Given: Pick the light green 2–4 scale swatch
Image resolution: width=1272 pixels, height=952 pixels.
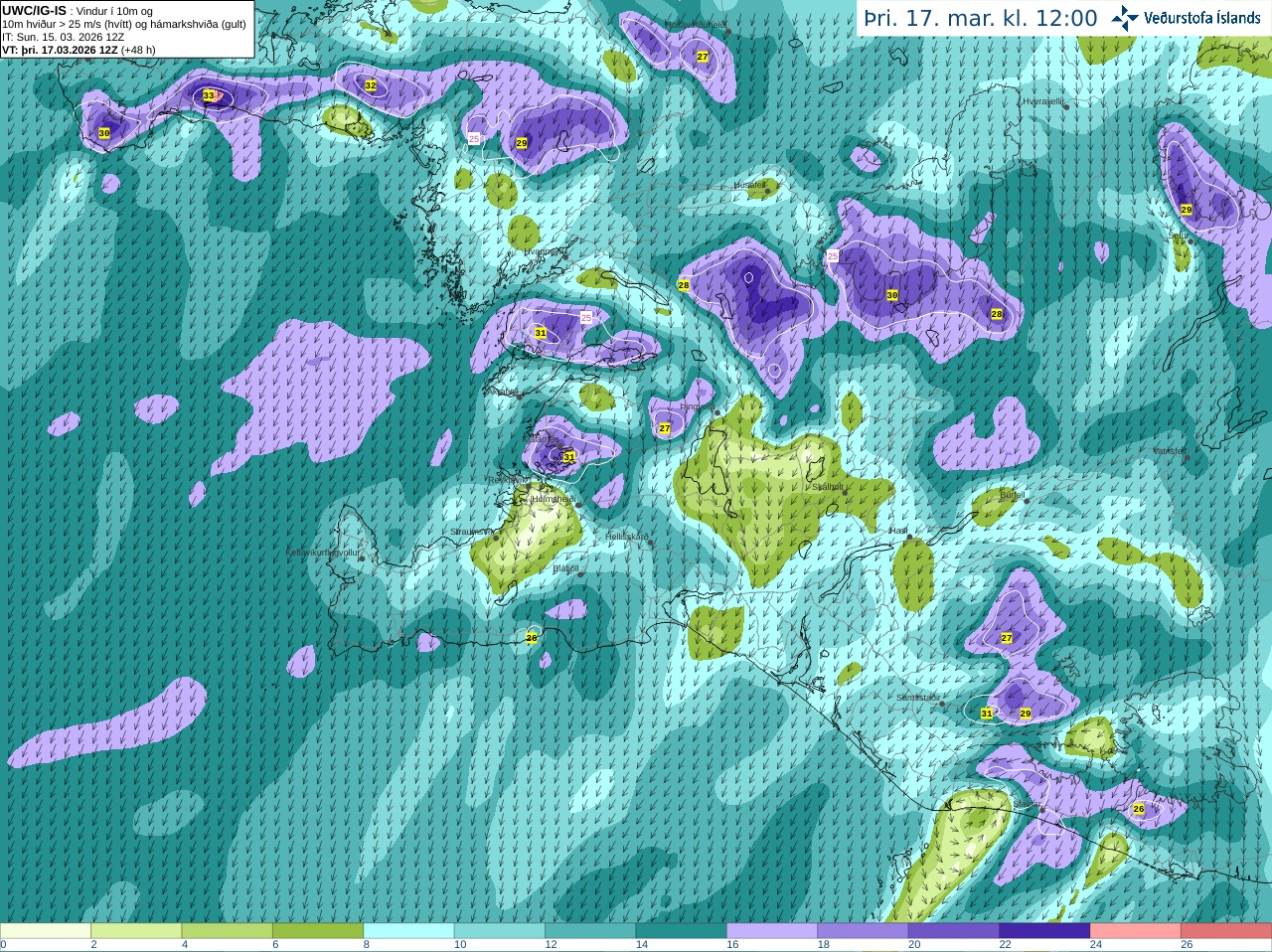Looking at the screenshot, I should point(136,931).
